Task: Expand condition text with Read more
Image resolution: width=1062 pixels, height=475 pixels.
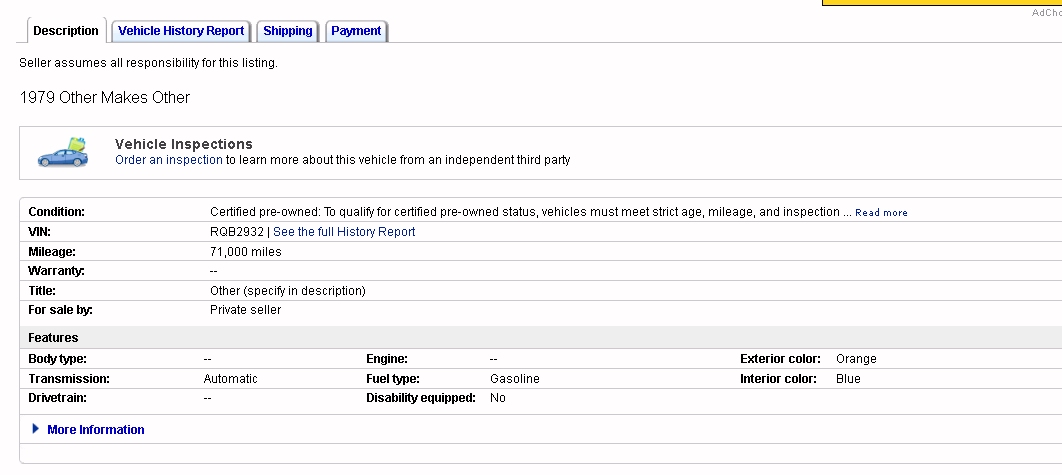Action: click(881, 213)
